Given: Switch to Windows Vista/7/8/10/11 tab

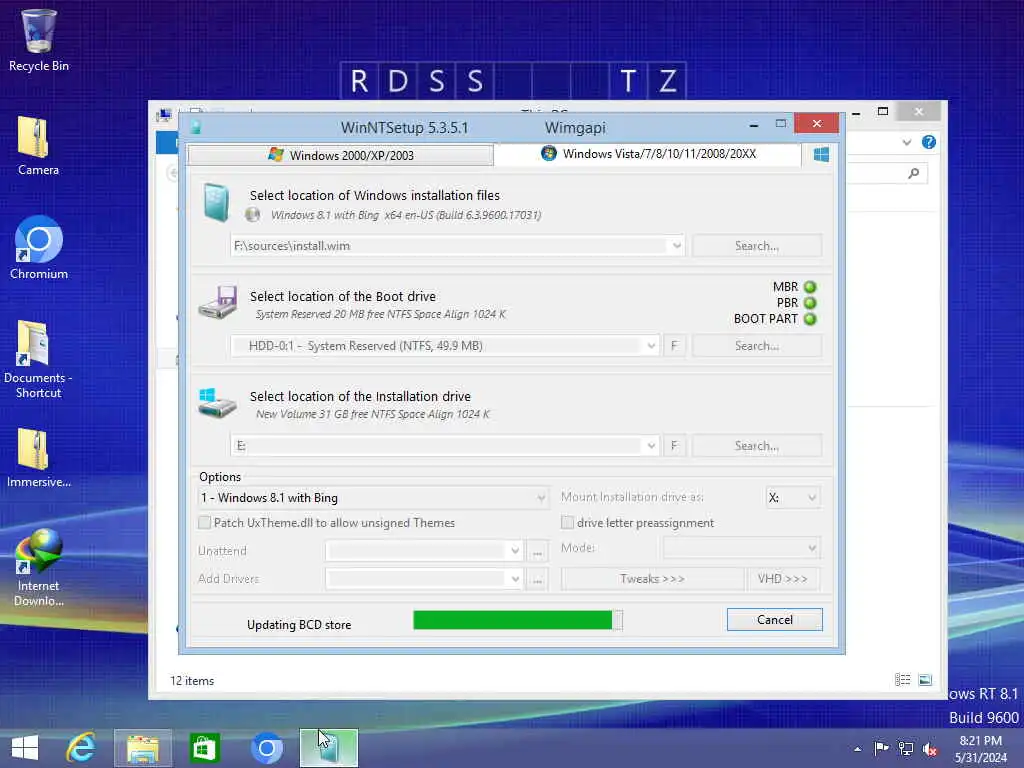Looking at the screenshot, I should tap(648, 153).
